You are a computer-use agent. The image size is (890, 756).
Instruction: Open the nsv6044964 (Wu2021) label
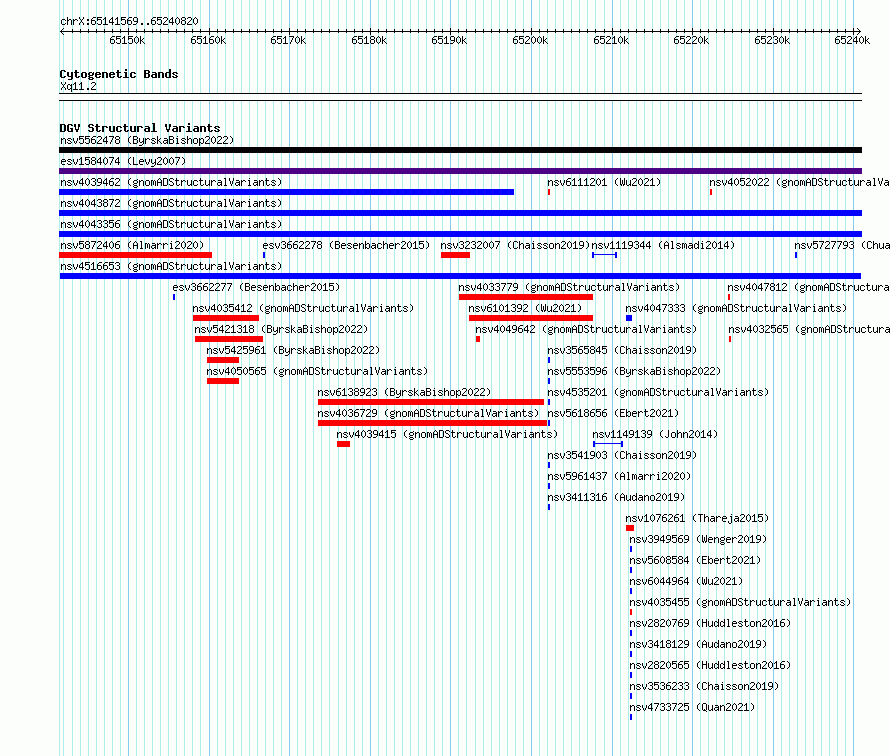(x=686, y=581)
